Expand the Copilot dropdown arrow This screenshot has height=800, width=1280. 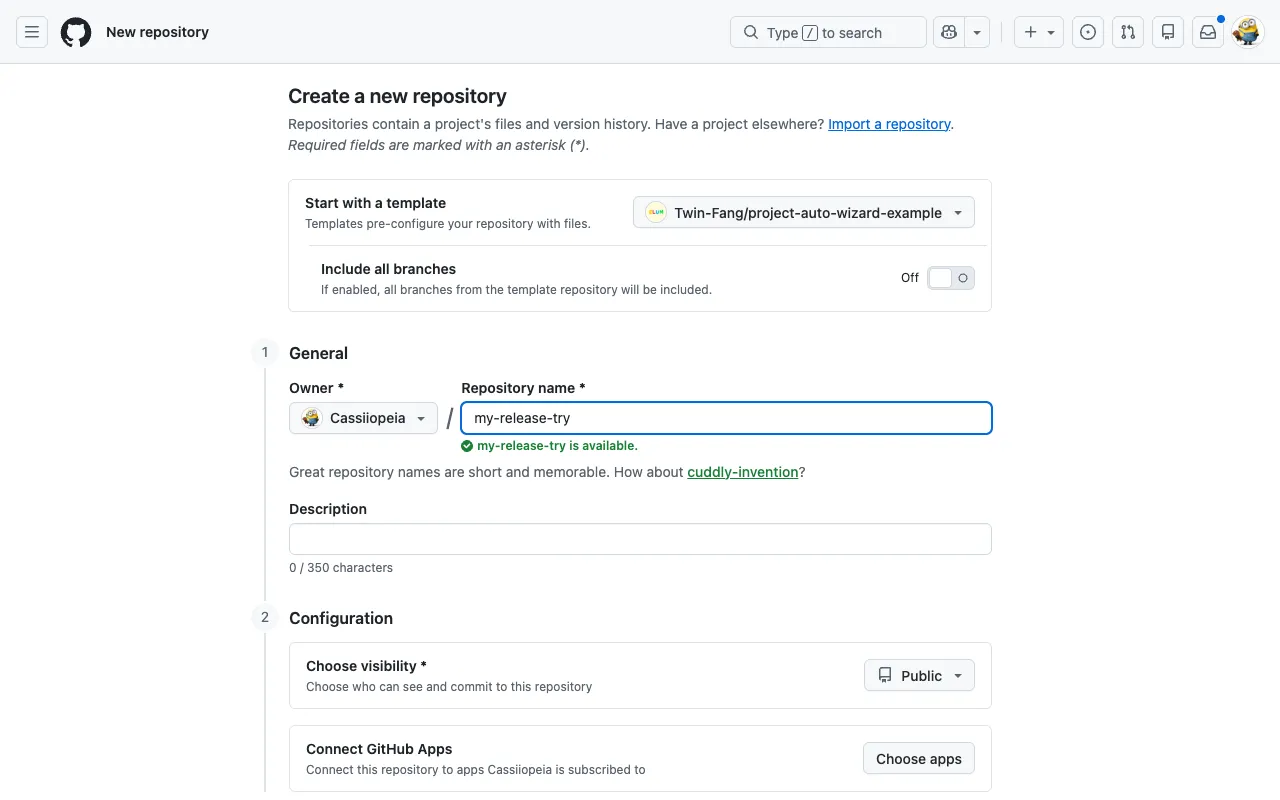[x=977, y=32]
